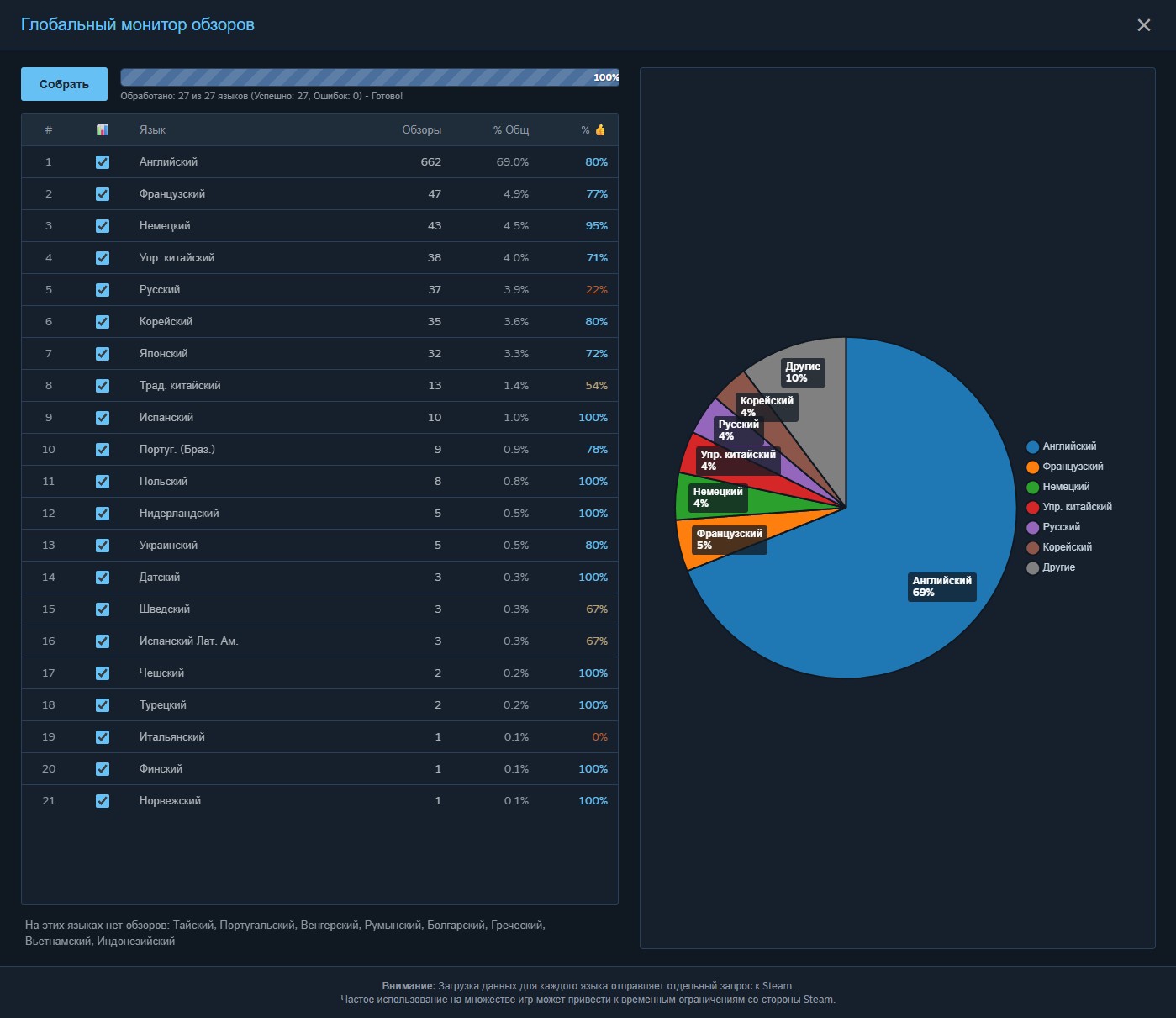Click the blue Английский legend marker

coord(1032,447)
